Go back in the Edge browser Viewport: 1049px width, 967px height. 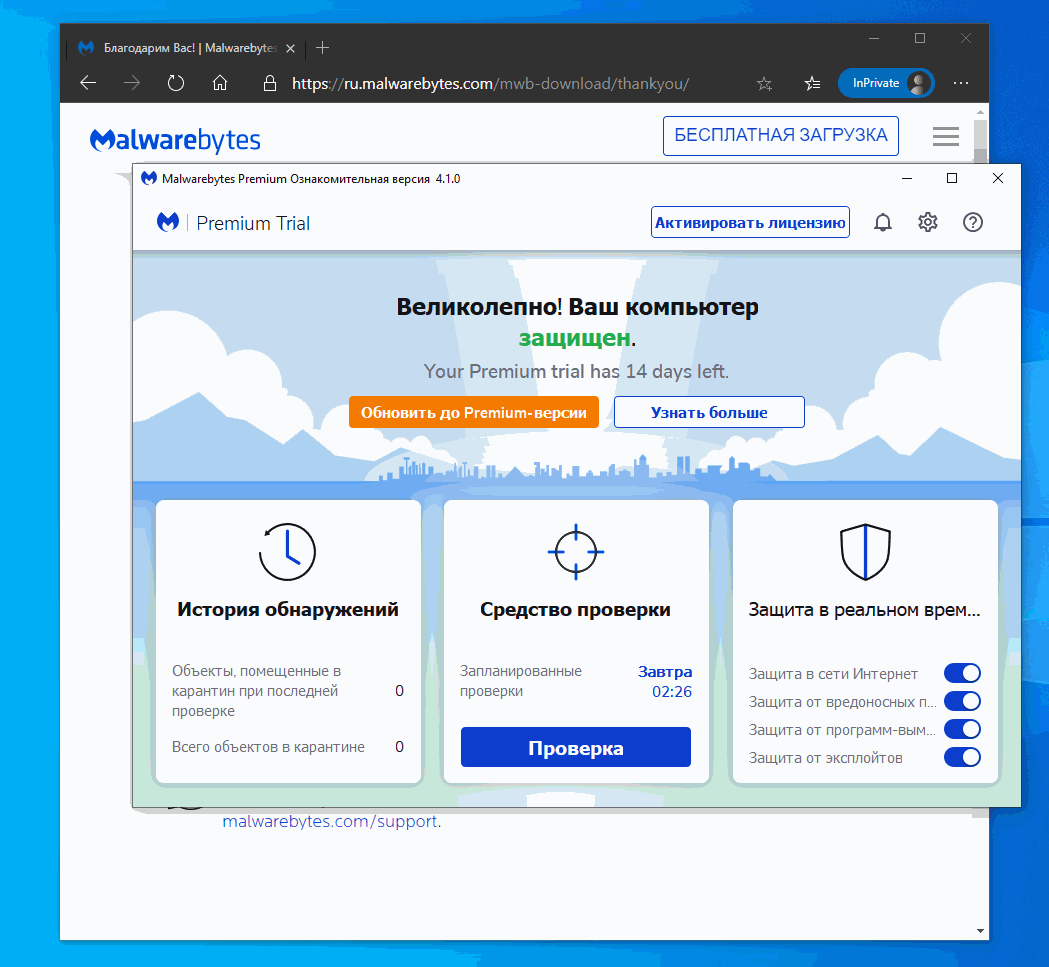coord(88,83)
